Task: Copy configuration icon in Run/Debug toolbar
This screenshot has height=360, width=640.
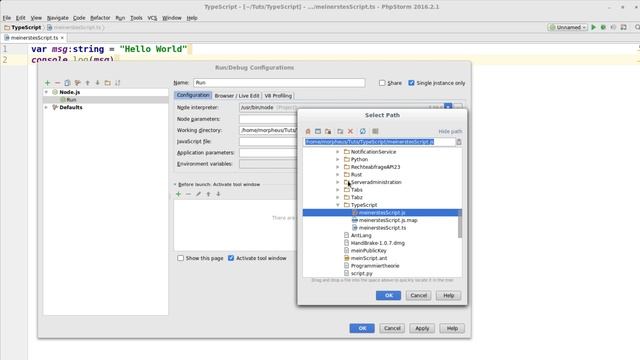Action: [67, 83]
